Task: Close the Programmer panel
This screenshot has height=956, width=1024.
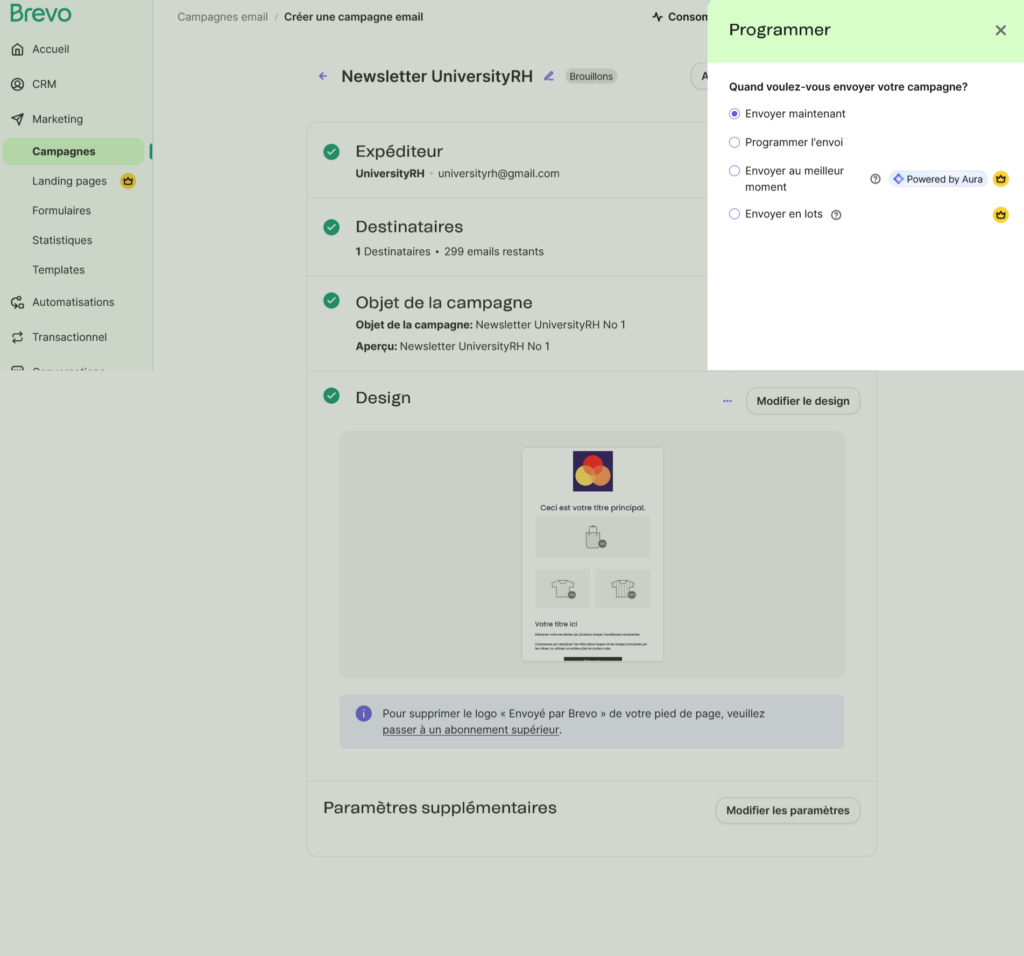Action: (x=1000, y=30)
